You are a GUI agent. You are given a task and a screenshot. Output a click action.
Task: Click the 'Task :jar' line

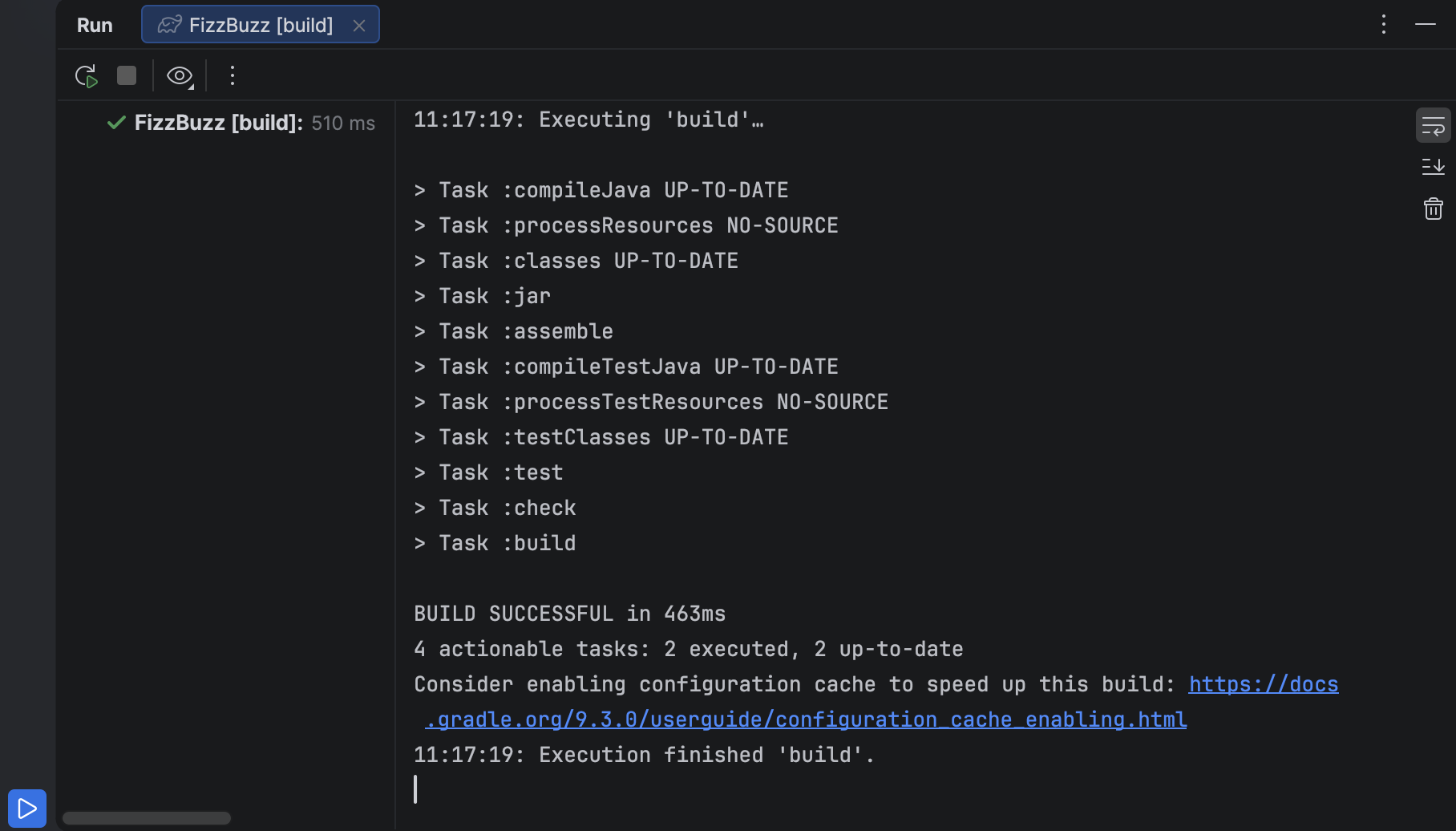tap(482, 296)
